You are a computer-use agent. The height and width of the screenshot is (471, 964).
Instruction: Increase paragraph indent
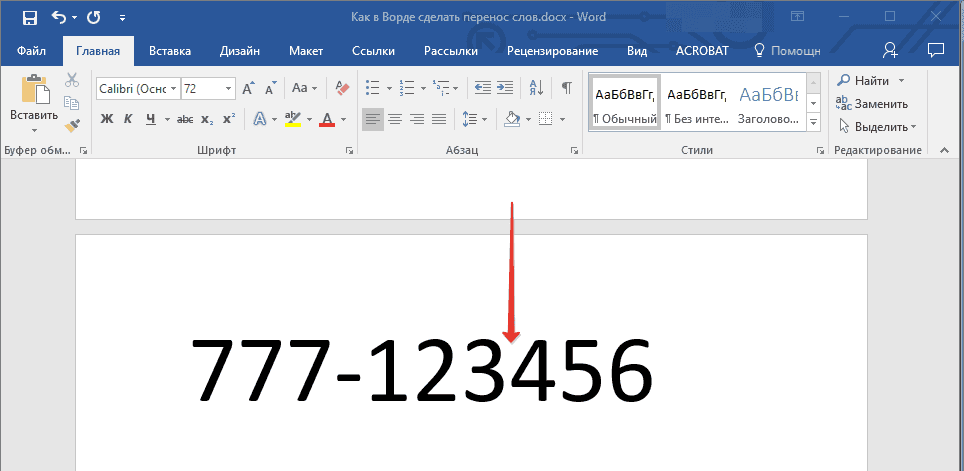point(505,88)
